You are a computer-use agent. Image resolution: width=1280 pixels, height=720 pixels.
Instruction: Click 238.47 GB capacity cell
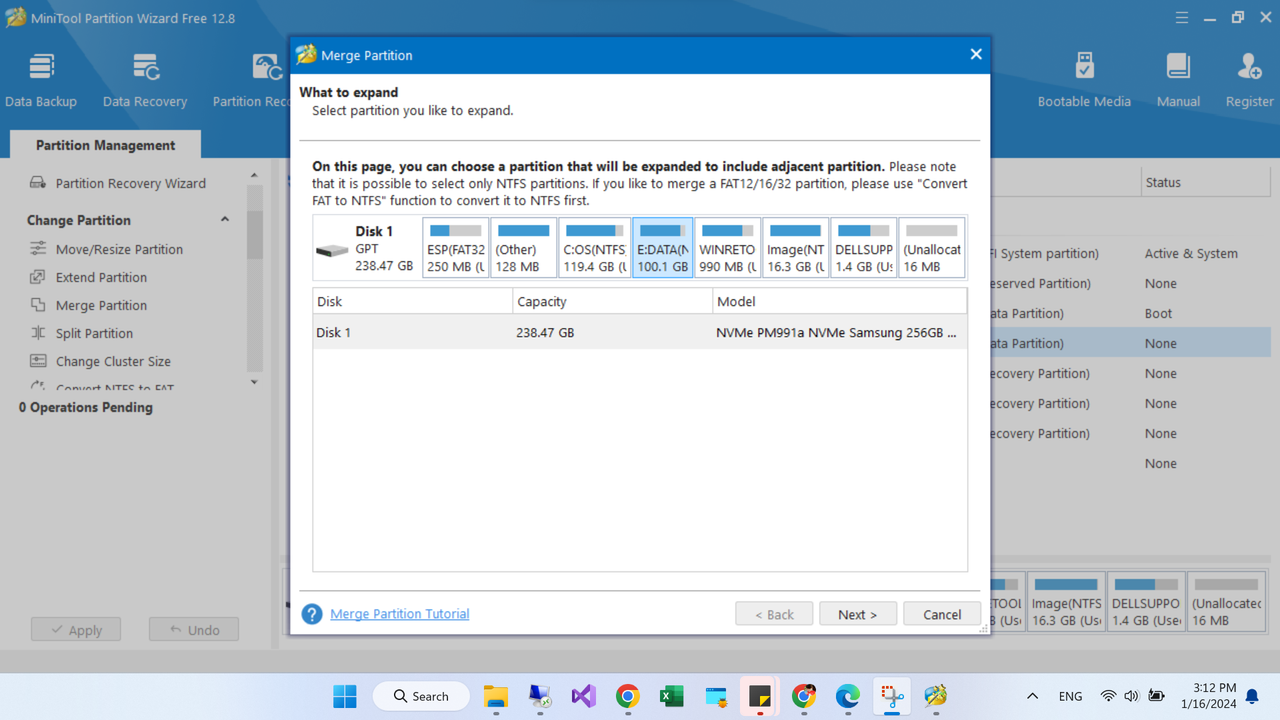545,332
